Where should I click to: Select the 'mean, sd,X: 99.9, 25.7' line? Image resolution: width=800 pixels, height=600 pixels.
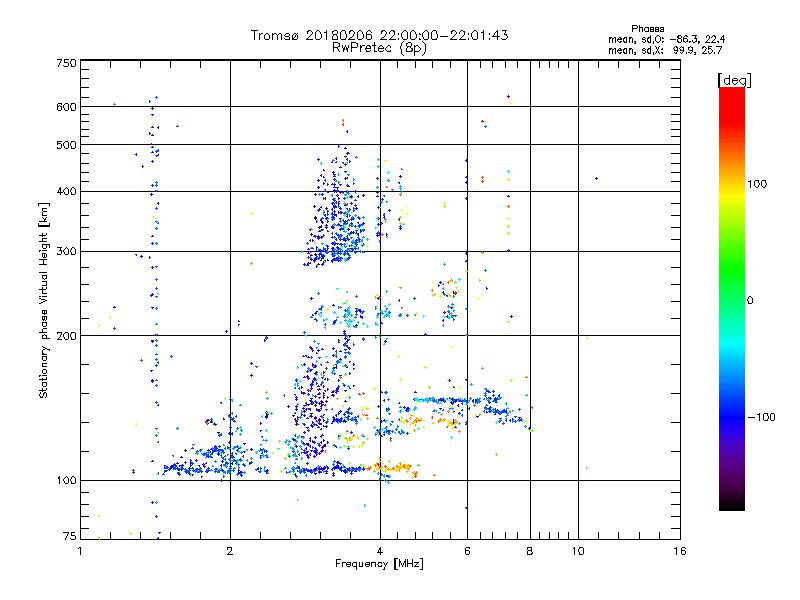point(665,50)
